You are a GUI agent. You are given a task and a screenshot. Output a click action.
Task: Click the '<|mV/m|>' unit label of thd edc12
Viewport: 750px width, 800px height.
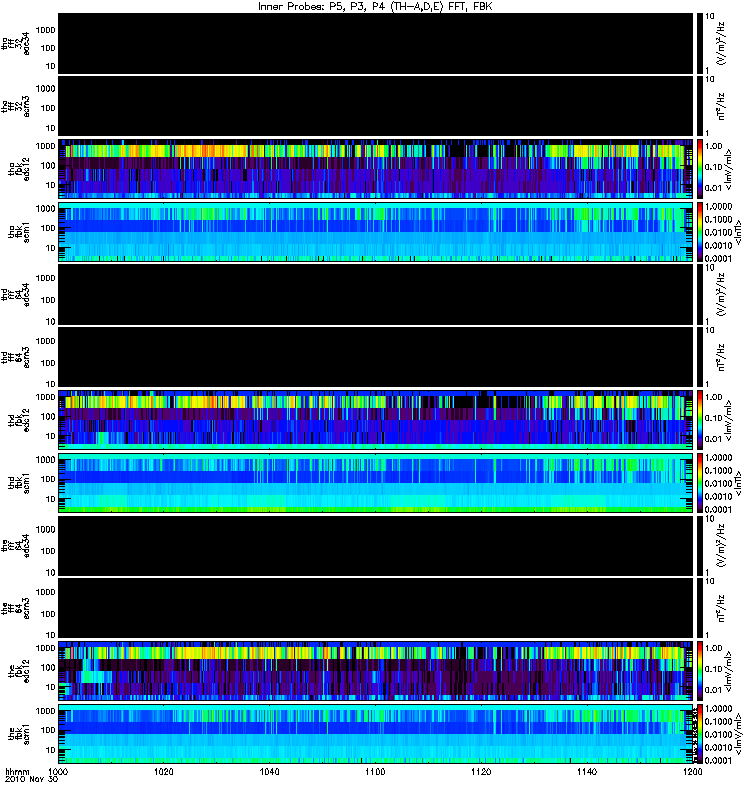point(729,421)
